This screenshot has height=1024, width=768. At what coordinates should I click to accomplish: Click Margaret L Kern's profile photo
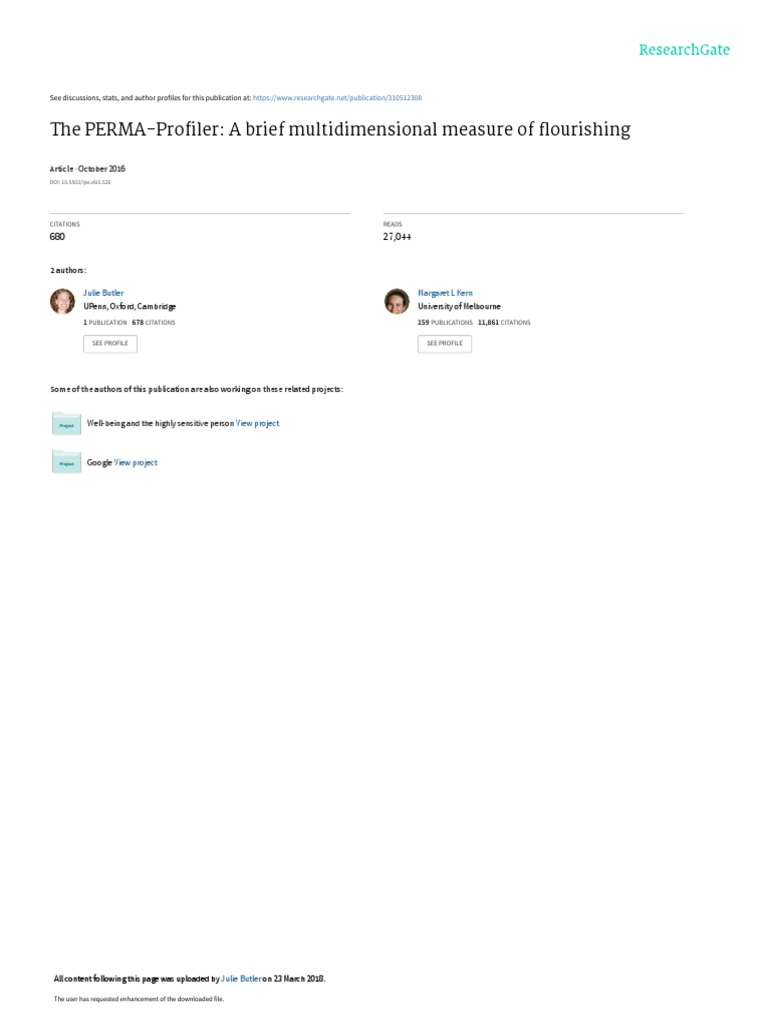tap(397, 302)
